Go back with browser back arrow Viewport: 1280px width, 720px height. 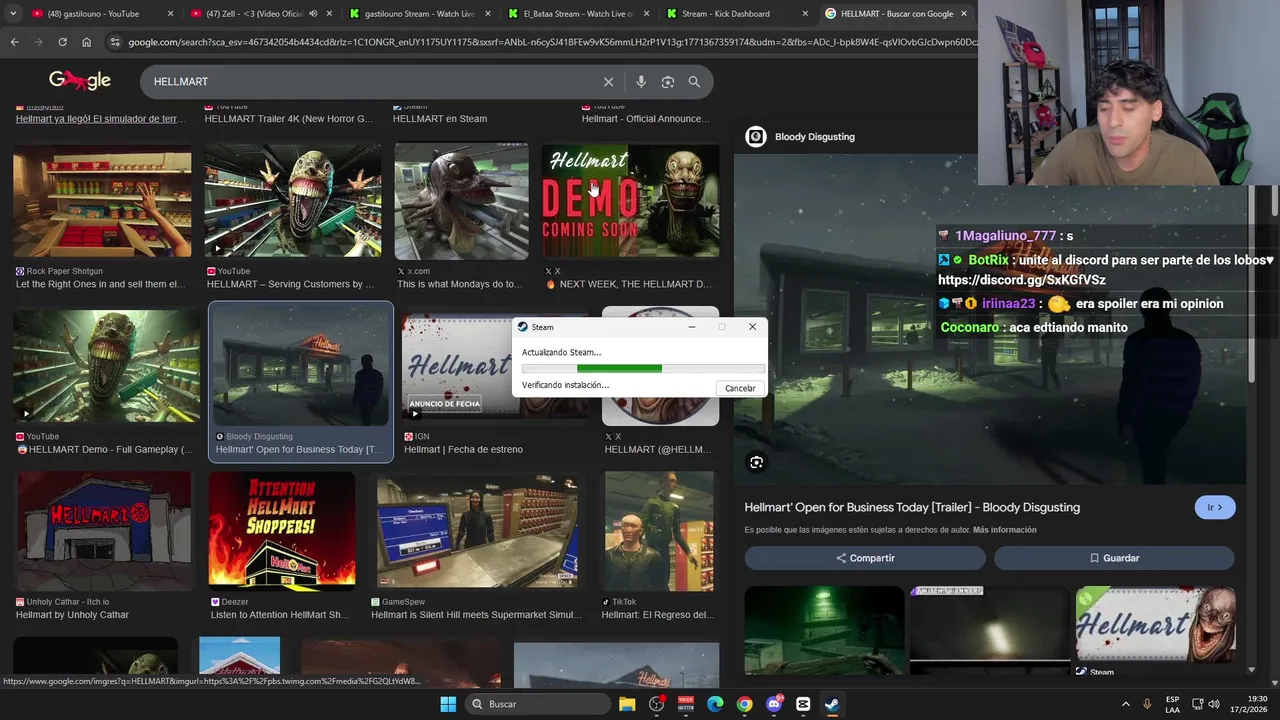point(14,42)
